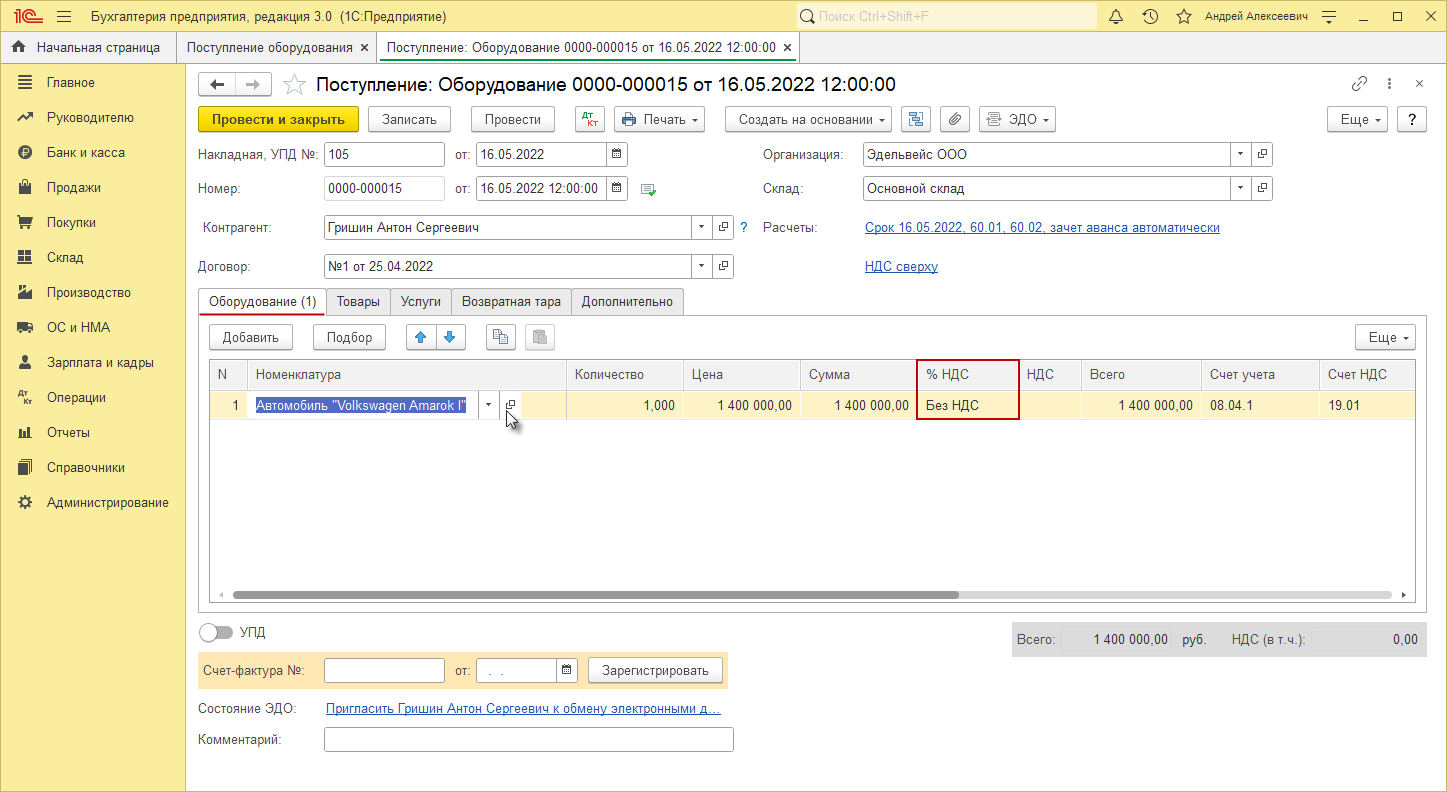Show Дт/Кт postings icon

pos(590,119)
